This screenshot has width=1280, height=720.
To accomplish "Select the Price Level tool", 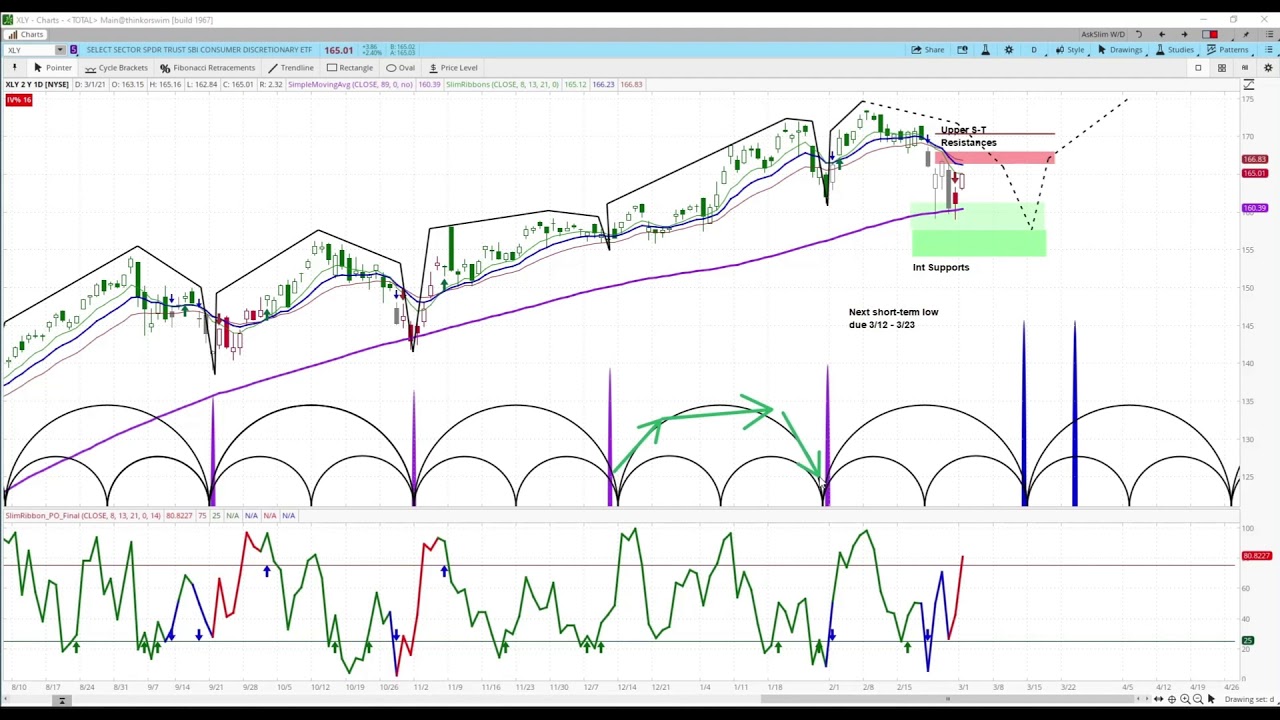I will point(452,68).
